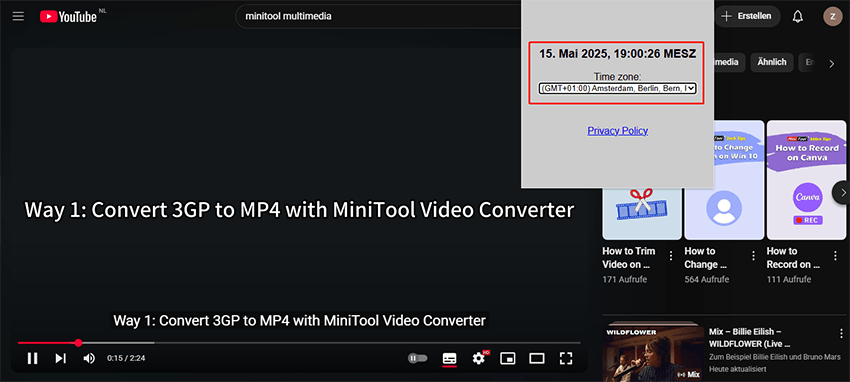The image size is (850, 382).
Task: Skip to the next video
Action: pyautogui.click(x=61, y=358)
